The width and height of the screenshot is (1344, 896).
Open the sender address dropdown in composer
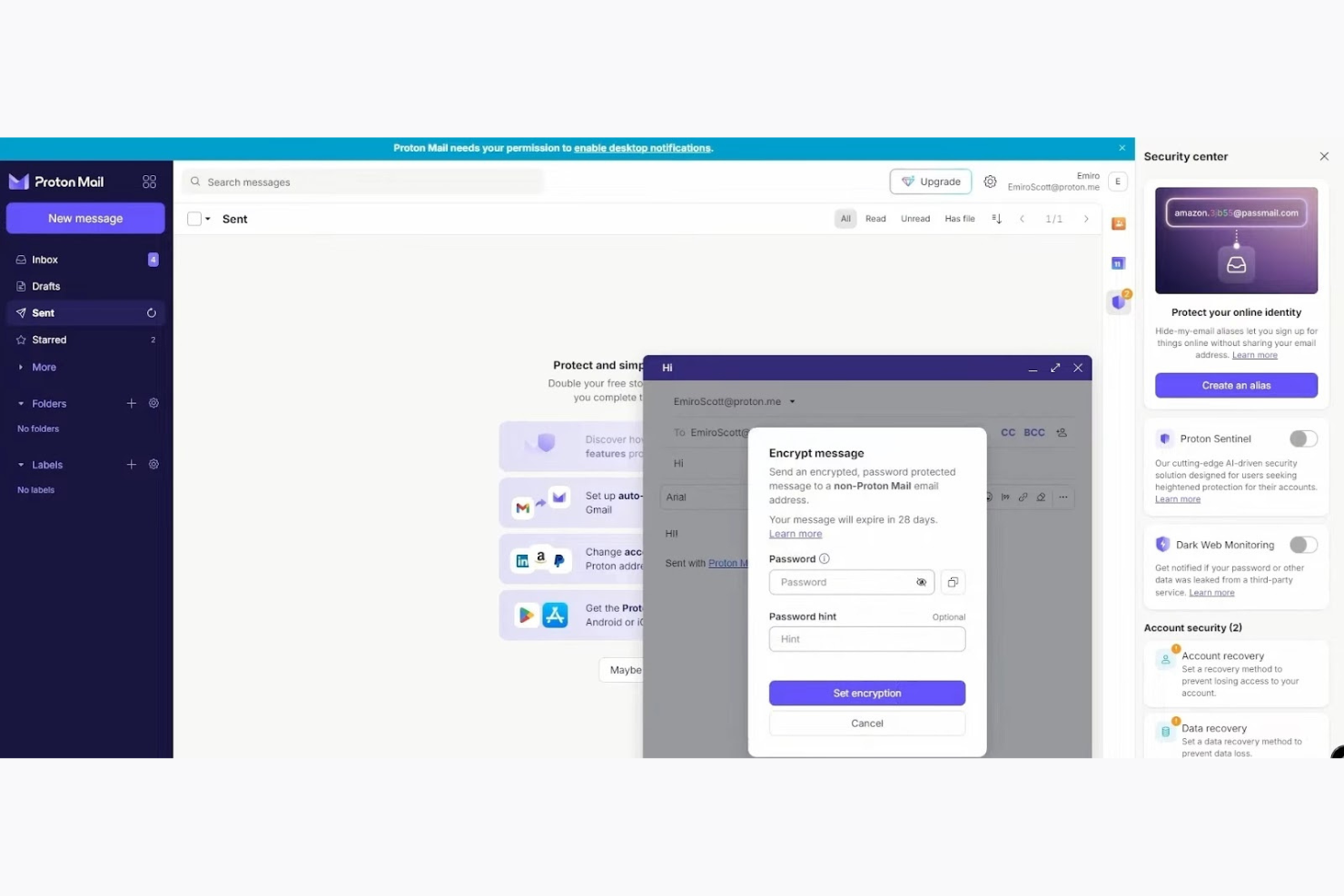tap(792, 401)
